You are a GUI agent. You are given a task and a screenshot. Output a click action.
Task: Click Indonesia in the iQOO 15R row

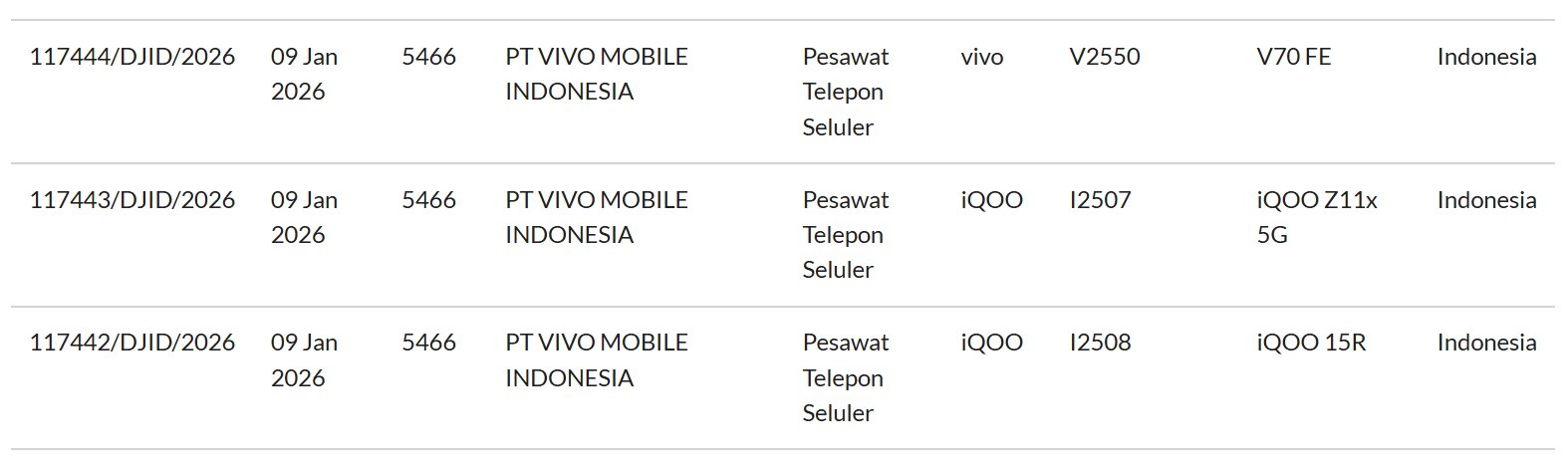point(1486,343)
